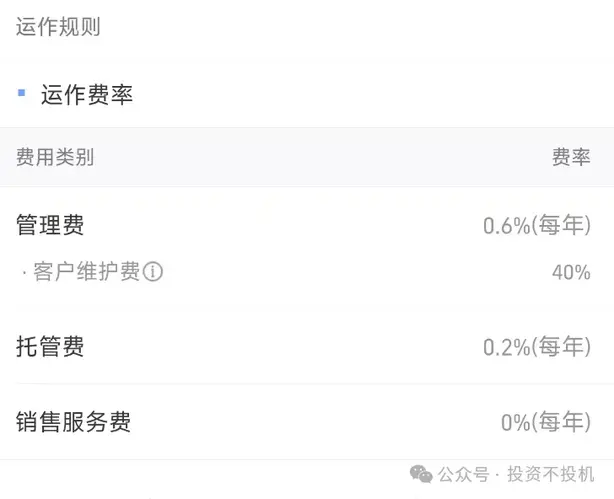The image size is (614, 499).
Task: Select the 销售服务费 row label
Action: coord(73,422)
